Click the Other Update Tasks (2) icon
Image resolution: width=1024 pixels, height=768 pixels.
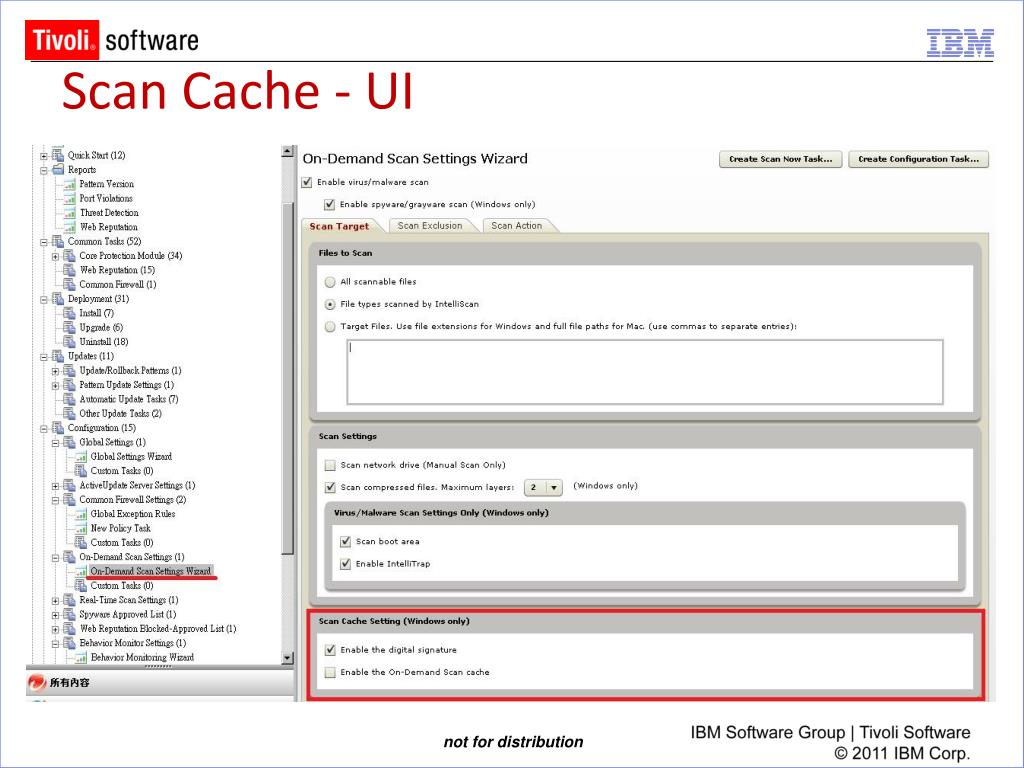click(69, 413)
